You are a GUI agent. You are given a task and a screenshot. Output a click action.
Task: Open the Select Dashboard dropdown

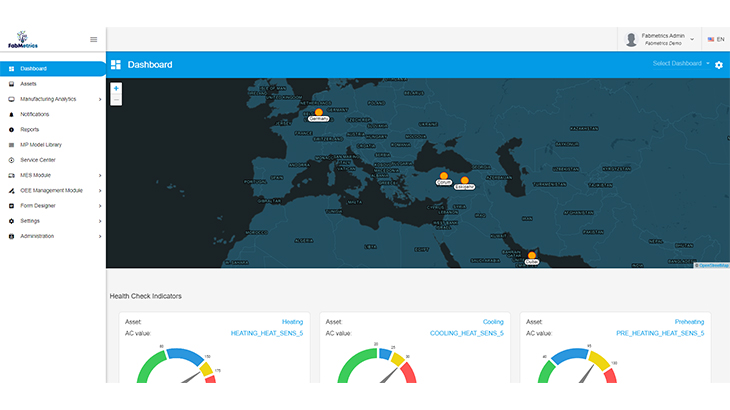681,64
